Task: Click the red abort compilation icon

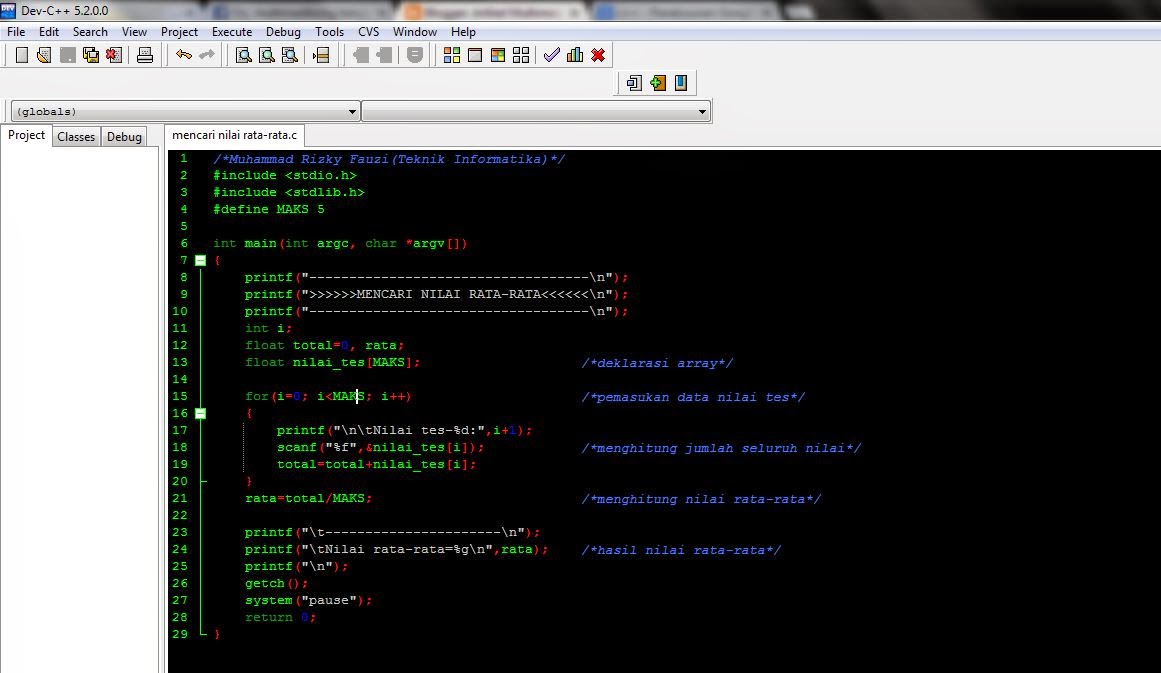Action: pyautogui.click(x=597, y=55)
